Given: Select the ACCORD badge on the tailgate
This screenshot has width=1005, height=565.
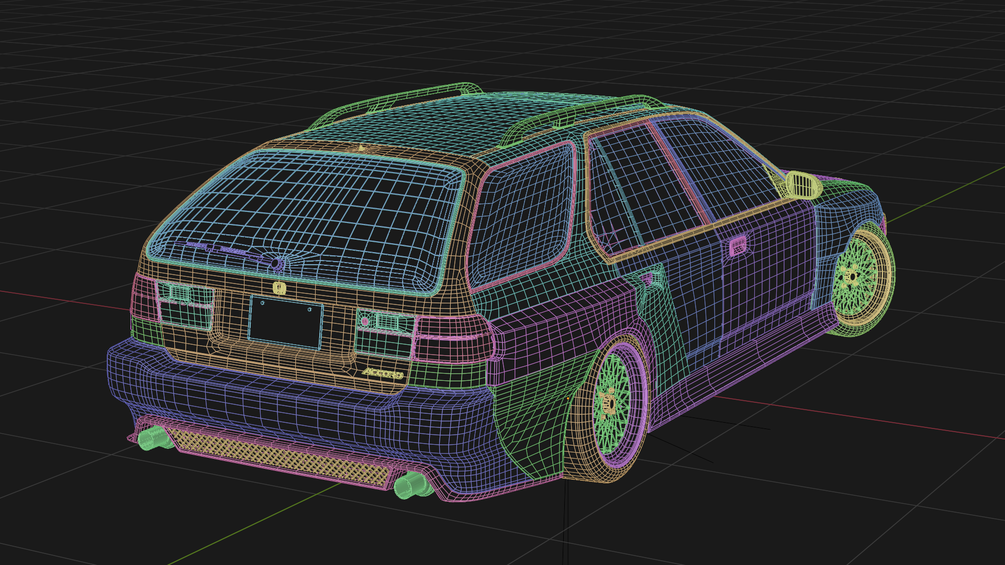Looking at the screenshot, I should pyautogui.click(x=382, y=373).
